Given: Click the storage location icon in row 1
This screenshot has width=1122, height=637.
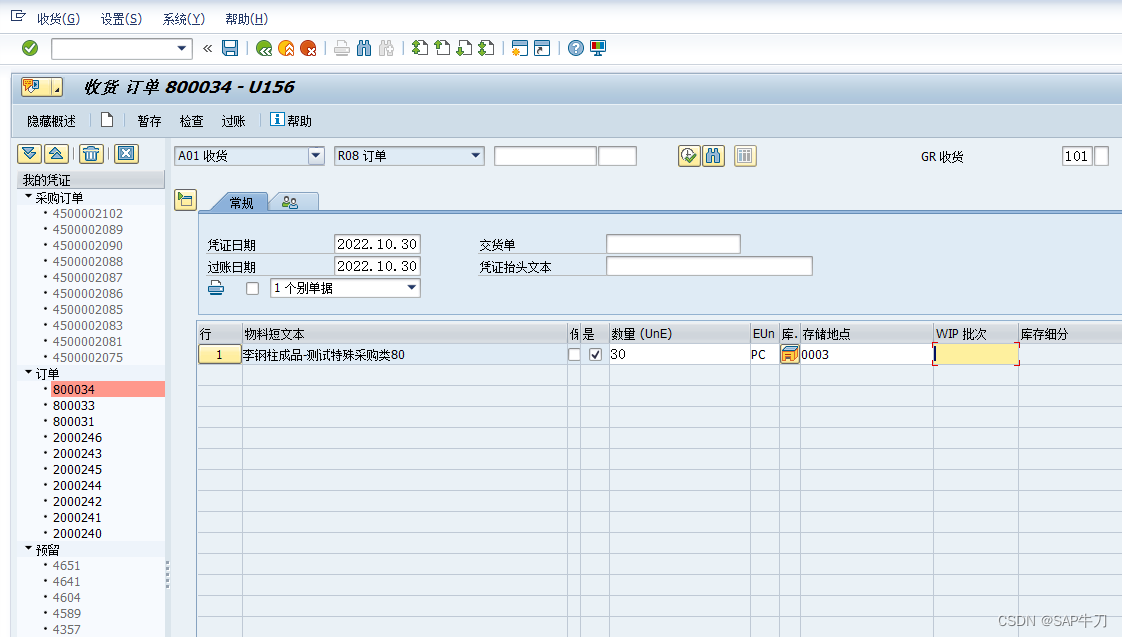Looking at the screenshot, I should [789, 354].
